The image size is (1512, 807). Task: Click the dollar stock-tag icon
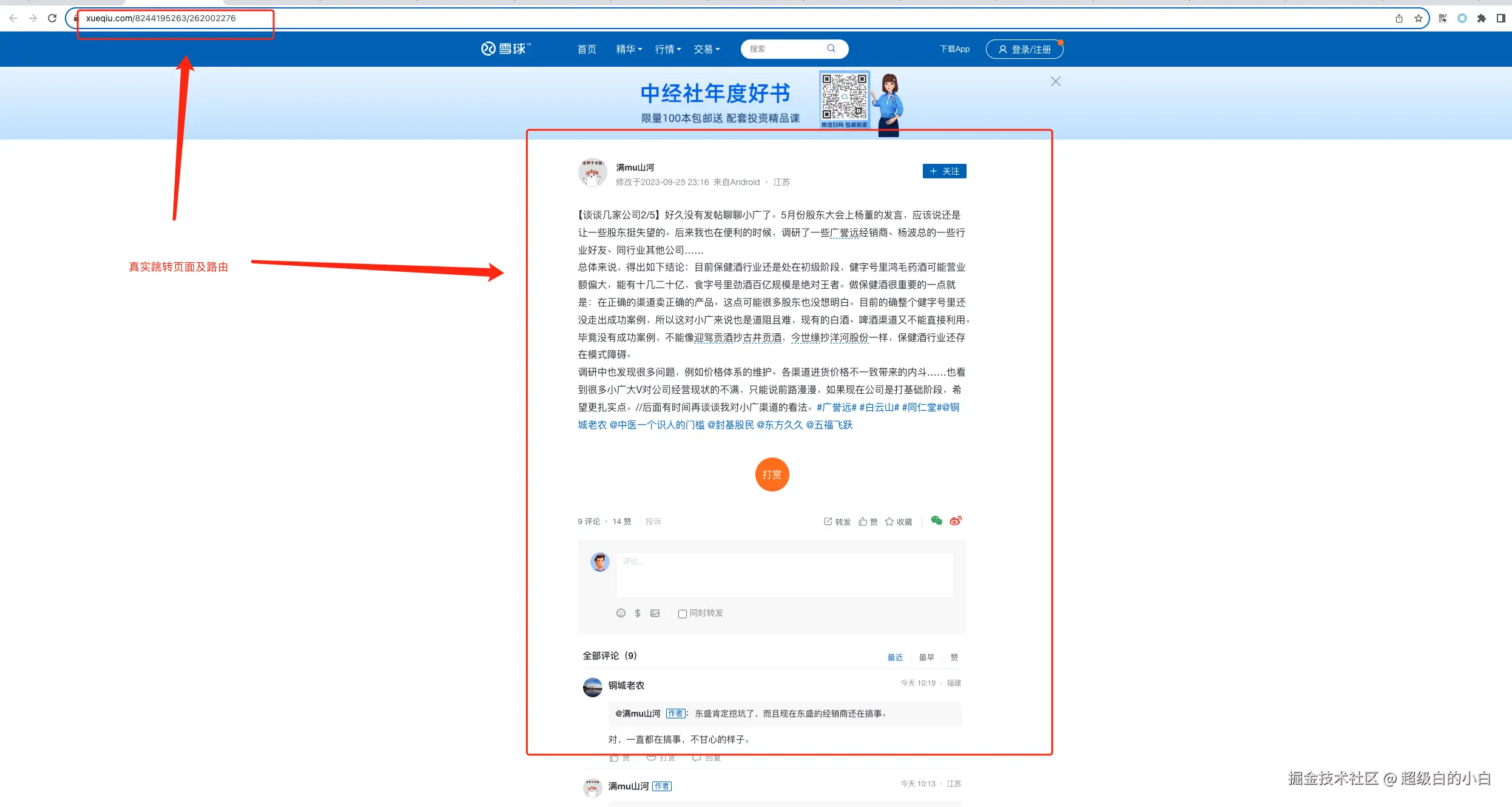[x=638, y=613]
